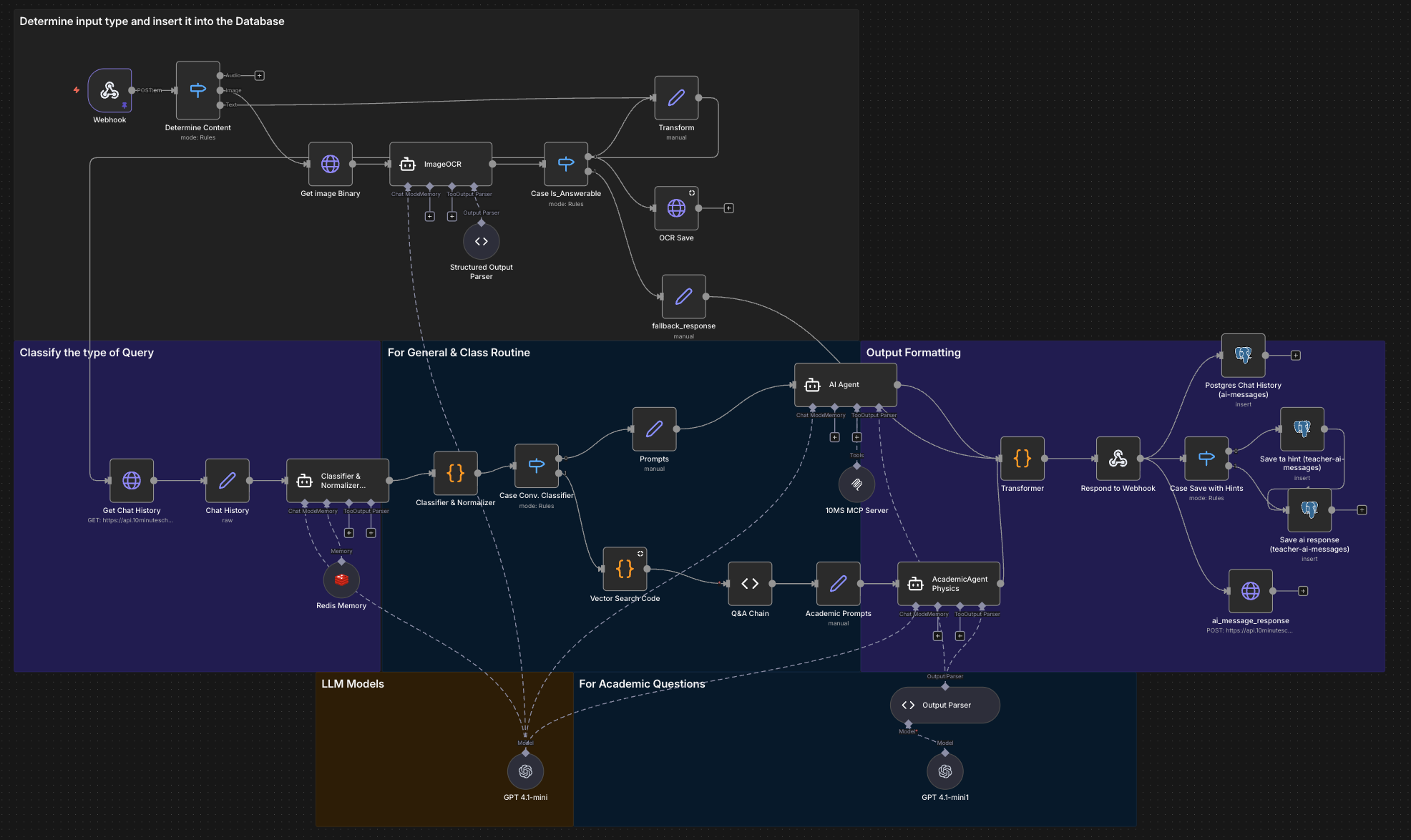Open the Get Chat History node
This screenshot has width=1411, height=840.
click(x=132, y=481)
